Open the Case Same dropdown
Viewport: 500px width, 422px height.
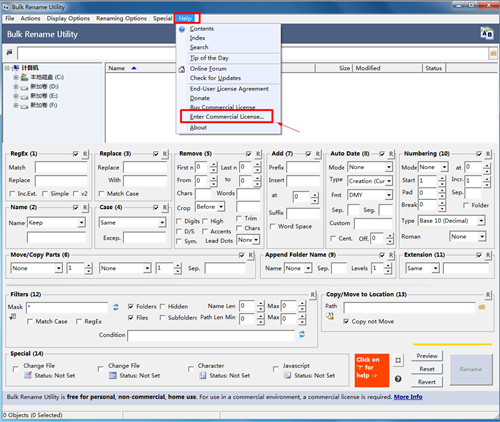[162, 223]
